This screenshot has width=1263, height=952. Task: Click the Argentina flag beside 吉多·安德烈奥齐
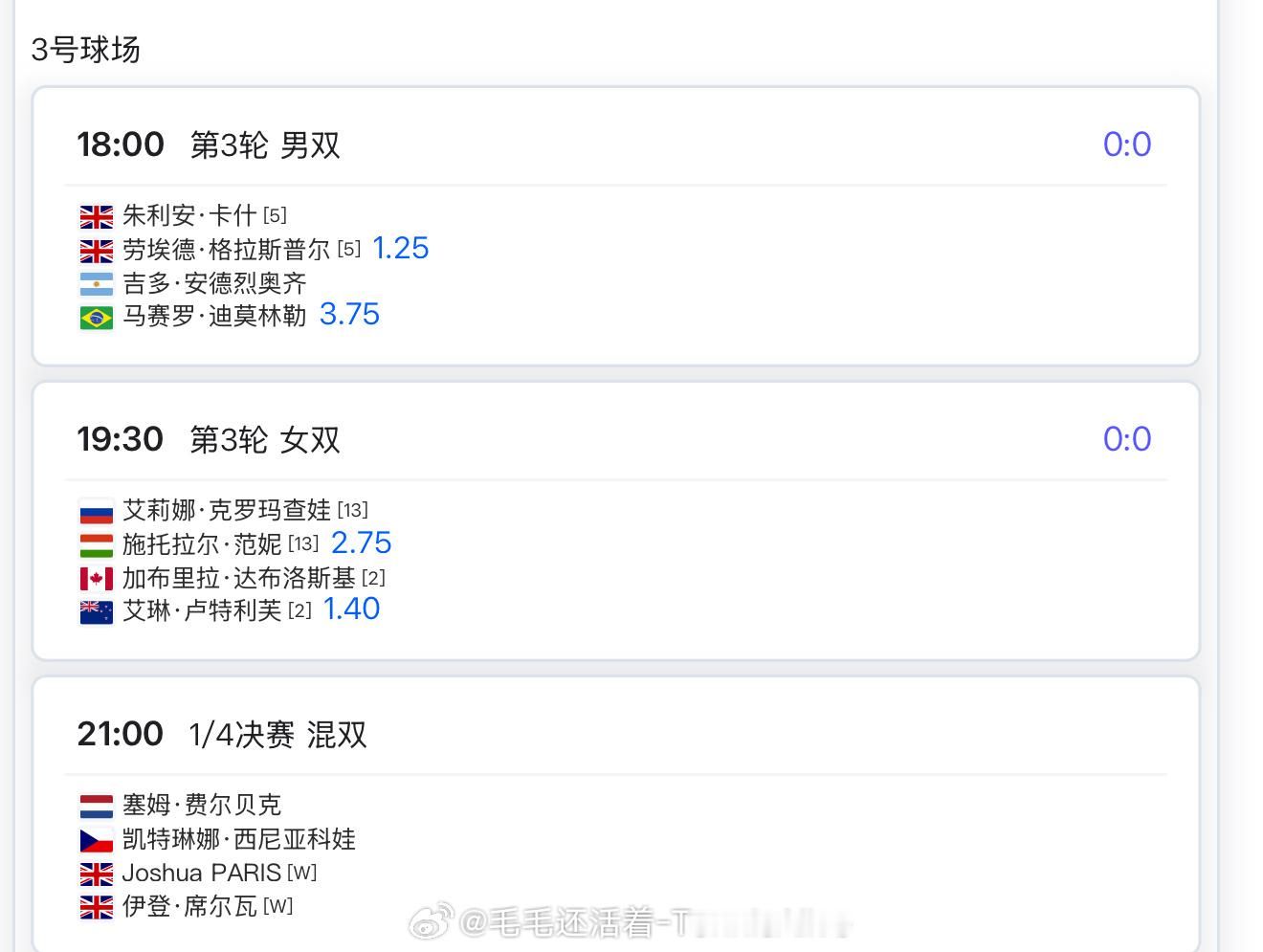pos(96,284)
